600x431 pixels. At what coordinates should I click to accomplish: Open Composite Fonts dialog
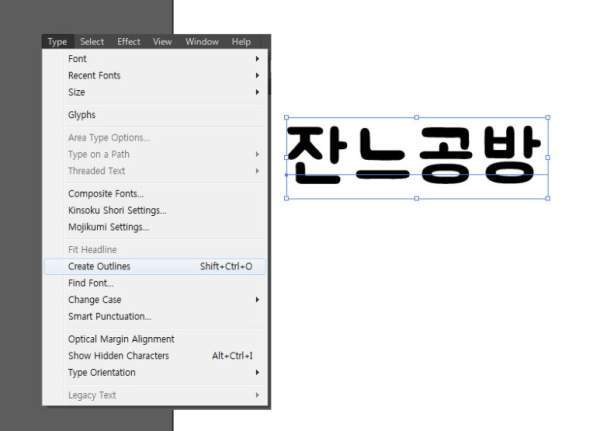coord(155,194)
